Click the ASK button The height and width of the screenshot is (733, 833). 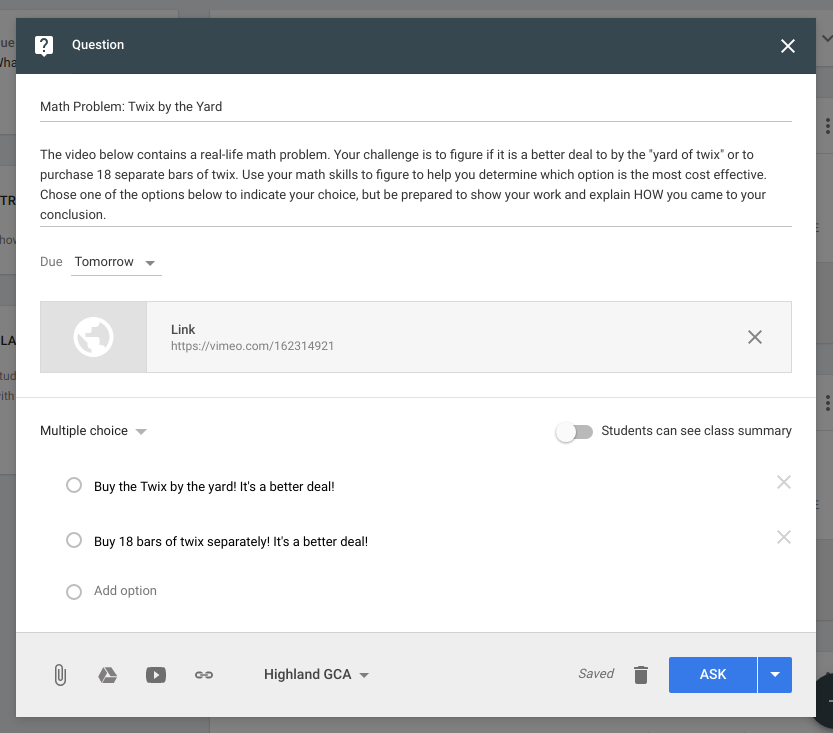coord(712,675)
